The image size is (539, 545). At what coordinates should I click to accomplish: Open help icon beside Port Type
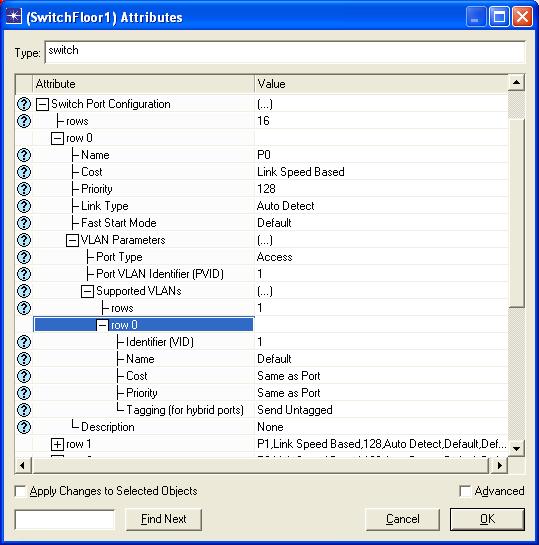tap(24, 257)
